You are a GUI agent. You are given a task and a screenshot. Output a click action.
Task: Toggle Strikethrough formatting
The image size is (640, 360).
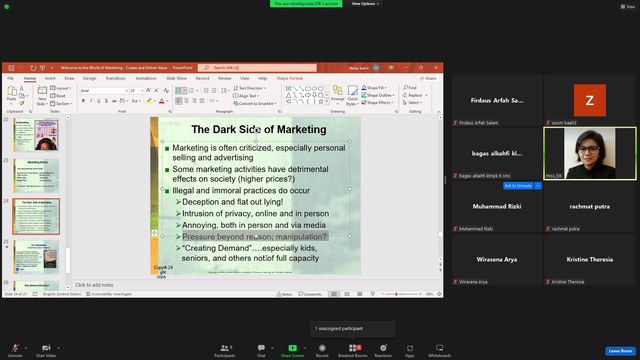(114, 101)
